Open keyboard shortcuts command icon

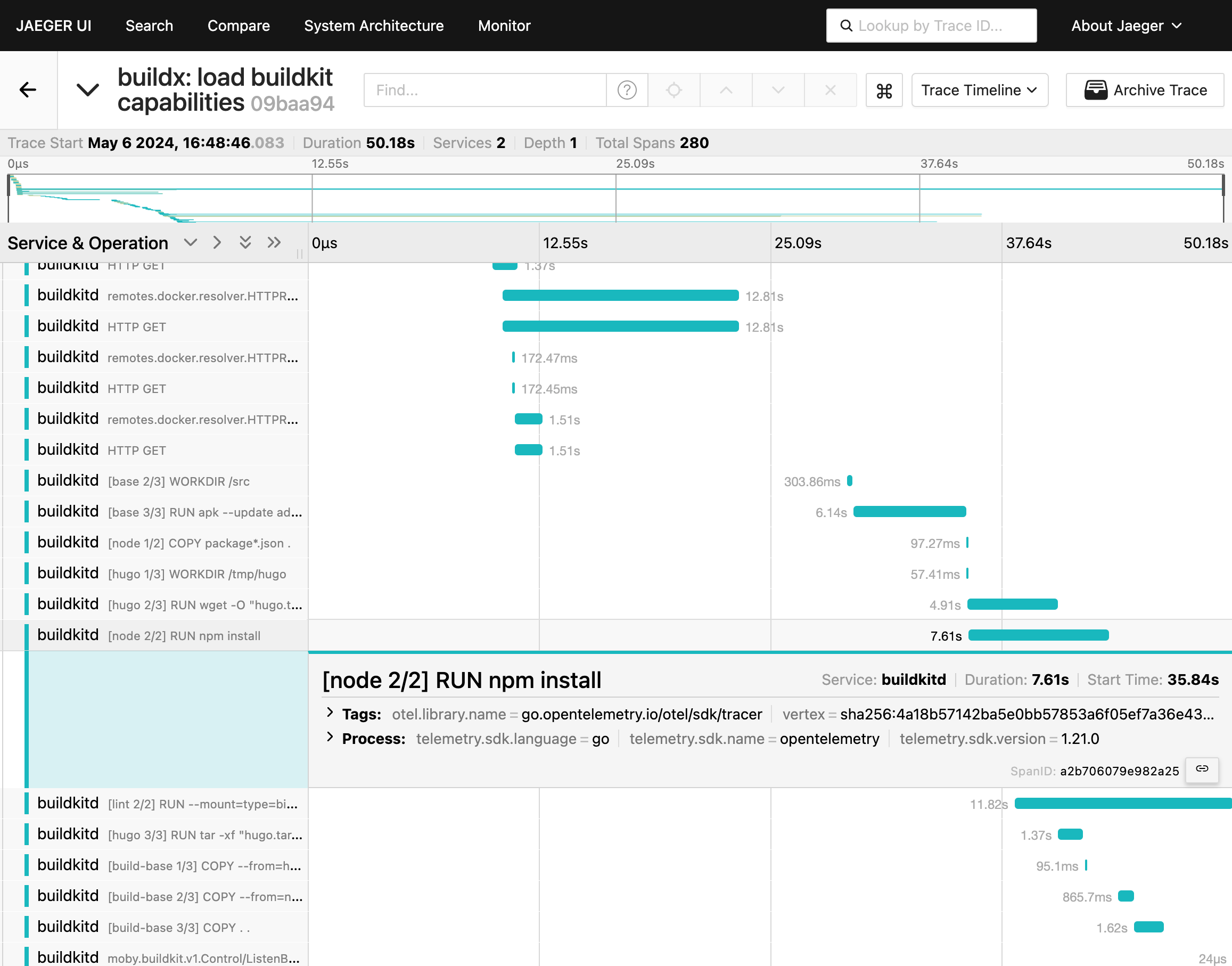pyautogui.click(x=884, y=90)
